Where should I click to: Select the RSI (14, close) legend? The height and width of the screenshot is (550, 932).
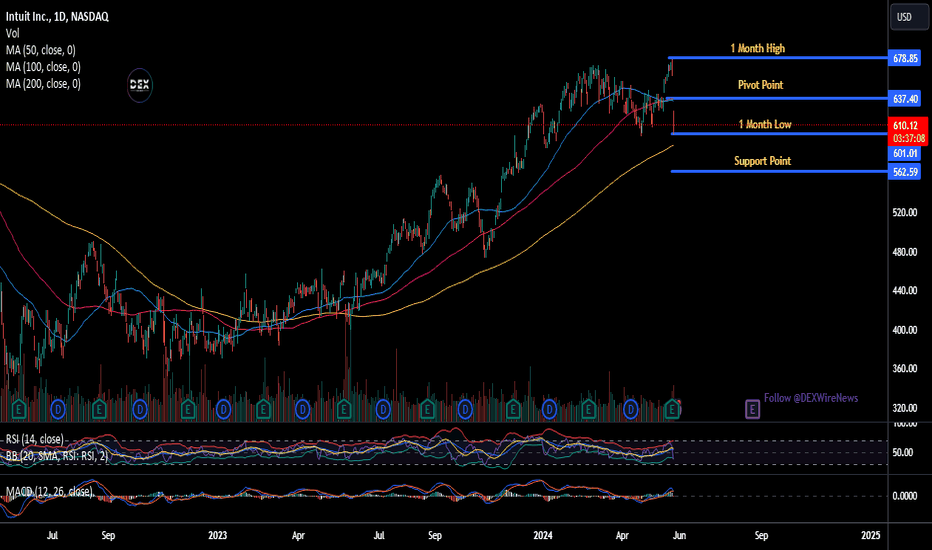coord(34,439)
